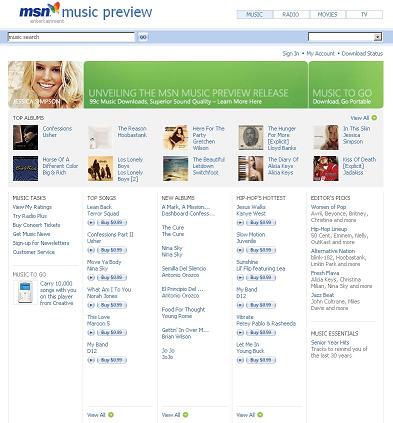Image resolution: width=393 pixels, height=423 pixels.
Task: Open the Sign In link
Action: point(291,53)
